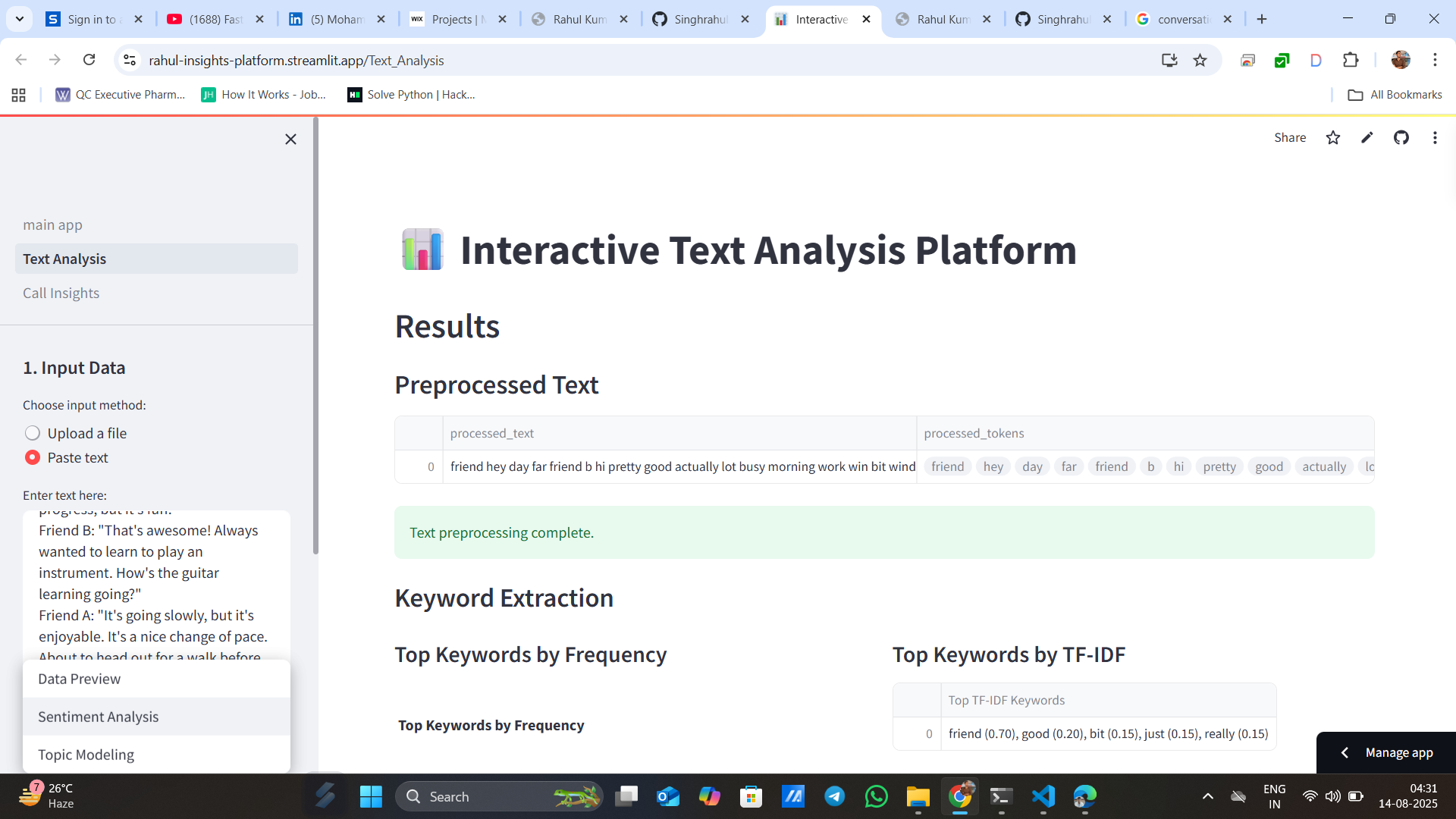Open the Chrome extensions puzzle icon
Screen dimensions: 1456x819
(x=1351, y=60)
